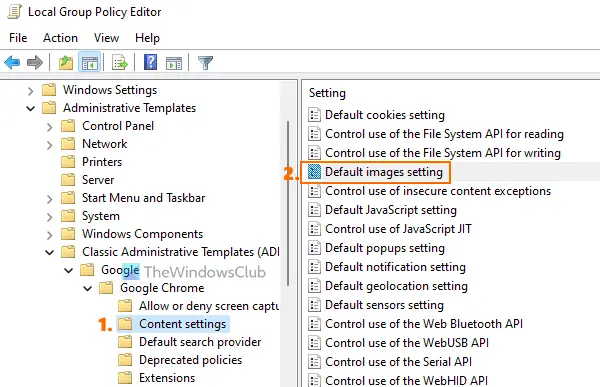
Task: Select the Default JavaScript setting policy
Action: pyautogui.click(x=391, y=210)
